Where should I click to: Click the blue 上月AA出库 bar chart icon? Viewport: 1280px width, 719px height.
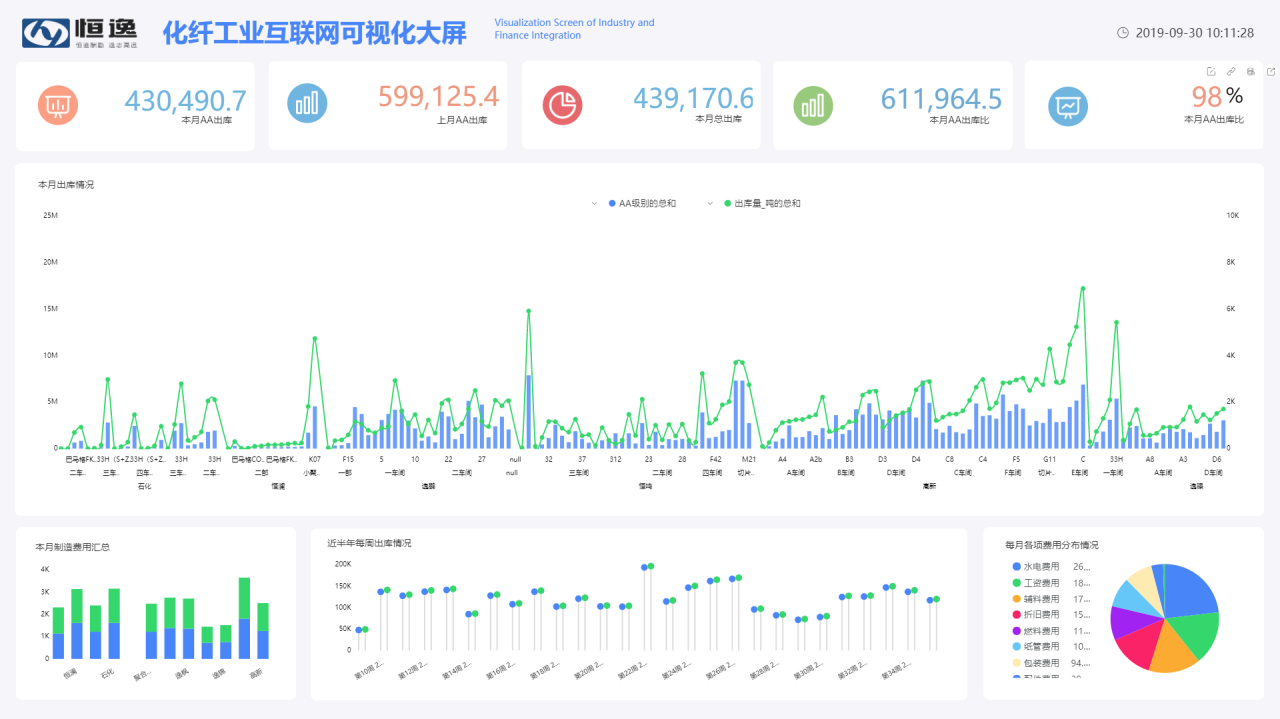click(x=307, y=104)
